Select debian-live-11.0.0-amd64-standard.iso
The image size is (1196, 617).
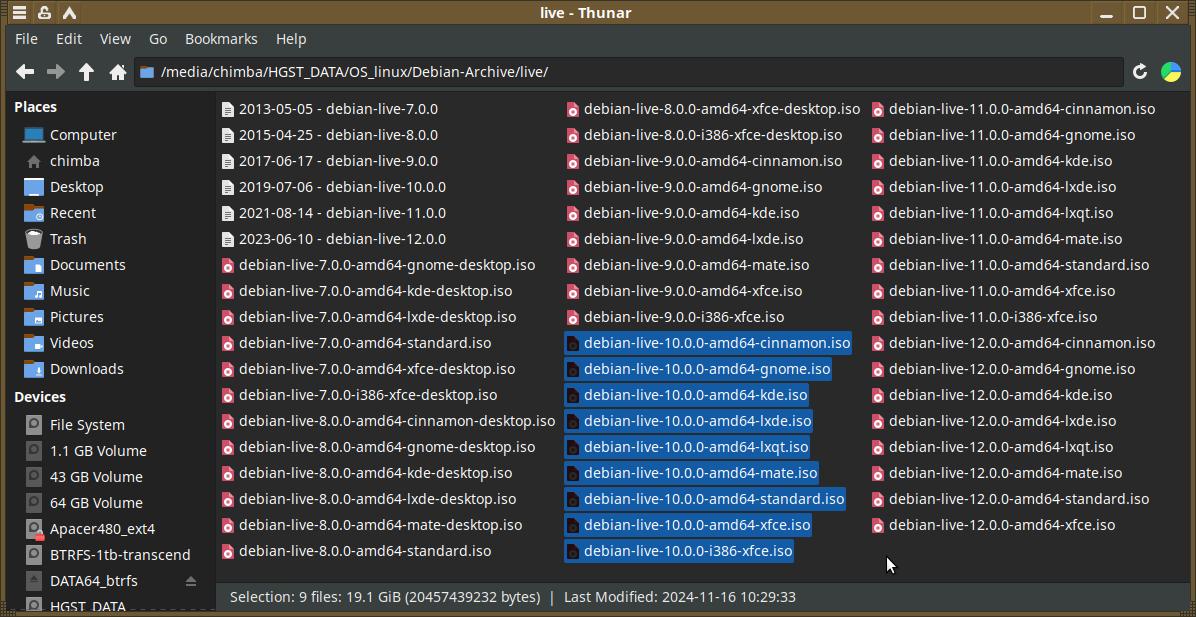tap(1011, 265)
